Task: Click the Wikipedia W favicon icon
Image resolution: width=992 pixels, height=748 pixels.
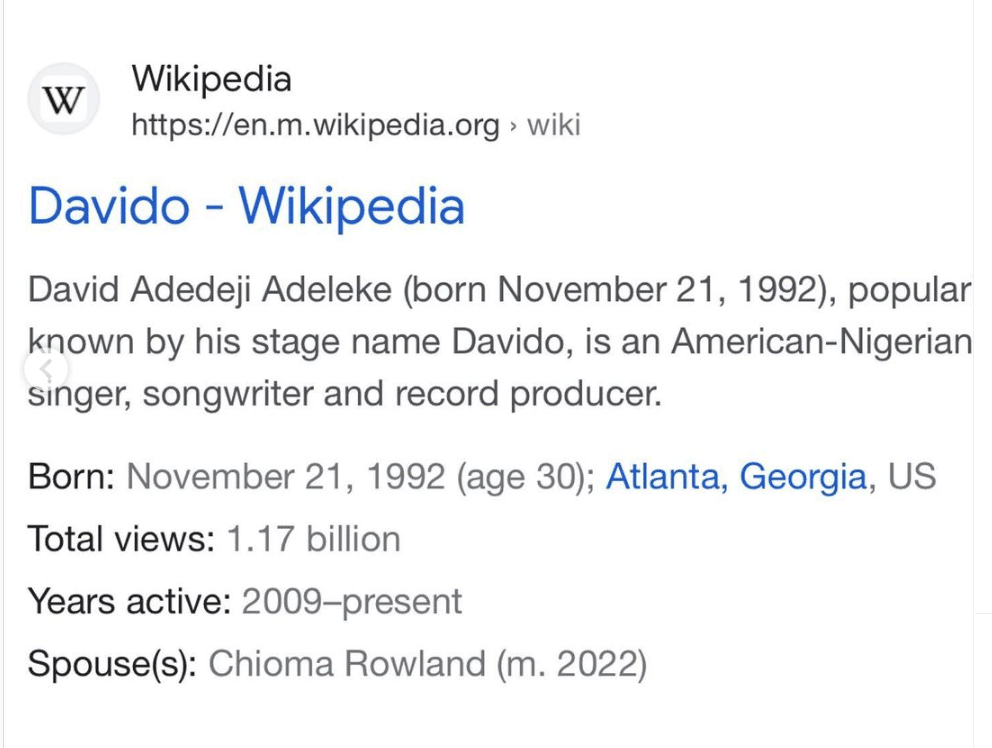Action: point(63,99)
